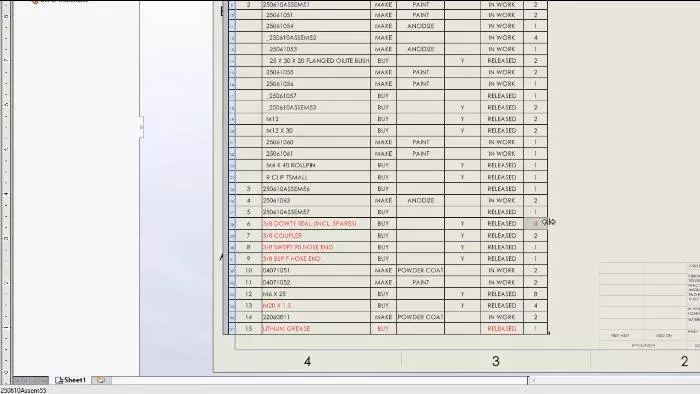The width and height of the screenshot is (700, 394).
Task: Click POWDER COAT in the 22060811 row
Action: (x=421, y=317)
